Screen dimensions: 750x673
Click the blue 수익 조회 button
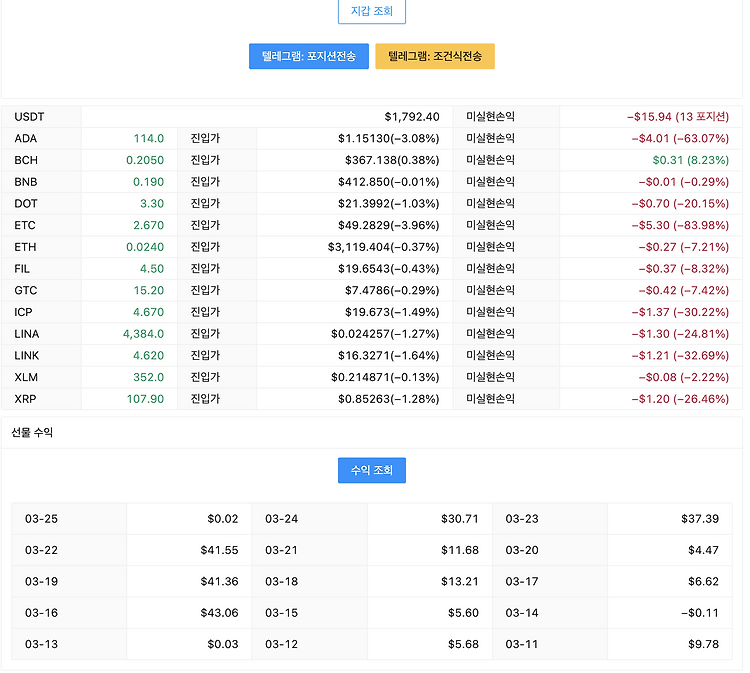pos(372,470)
